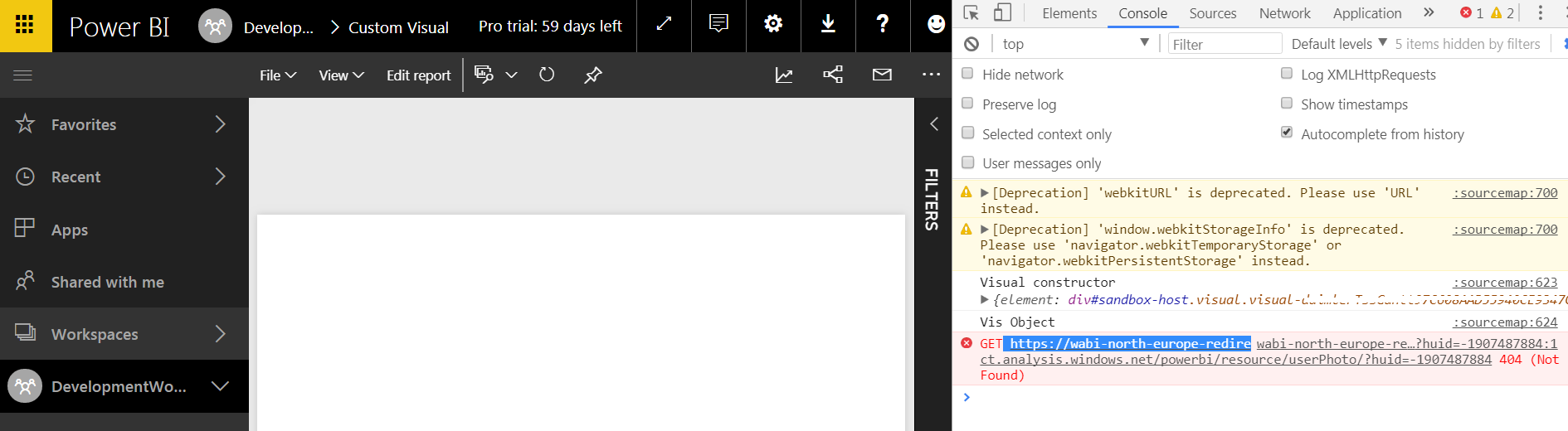This screenshot has height=431, width=1568.
Task: Refresh the report with circular arrow icon
Action: point(547,75)
